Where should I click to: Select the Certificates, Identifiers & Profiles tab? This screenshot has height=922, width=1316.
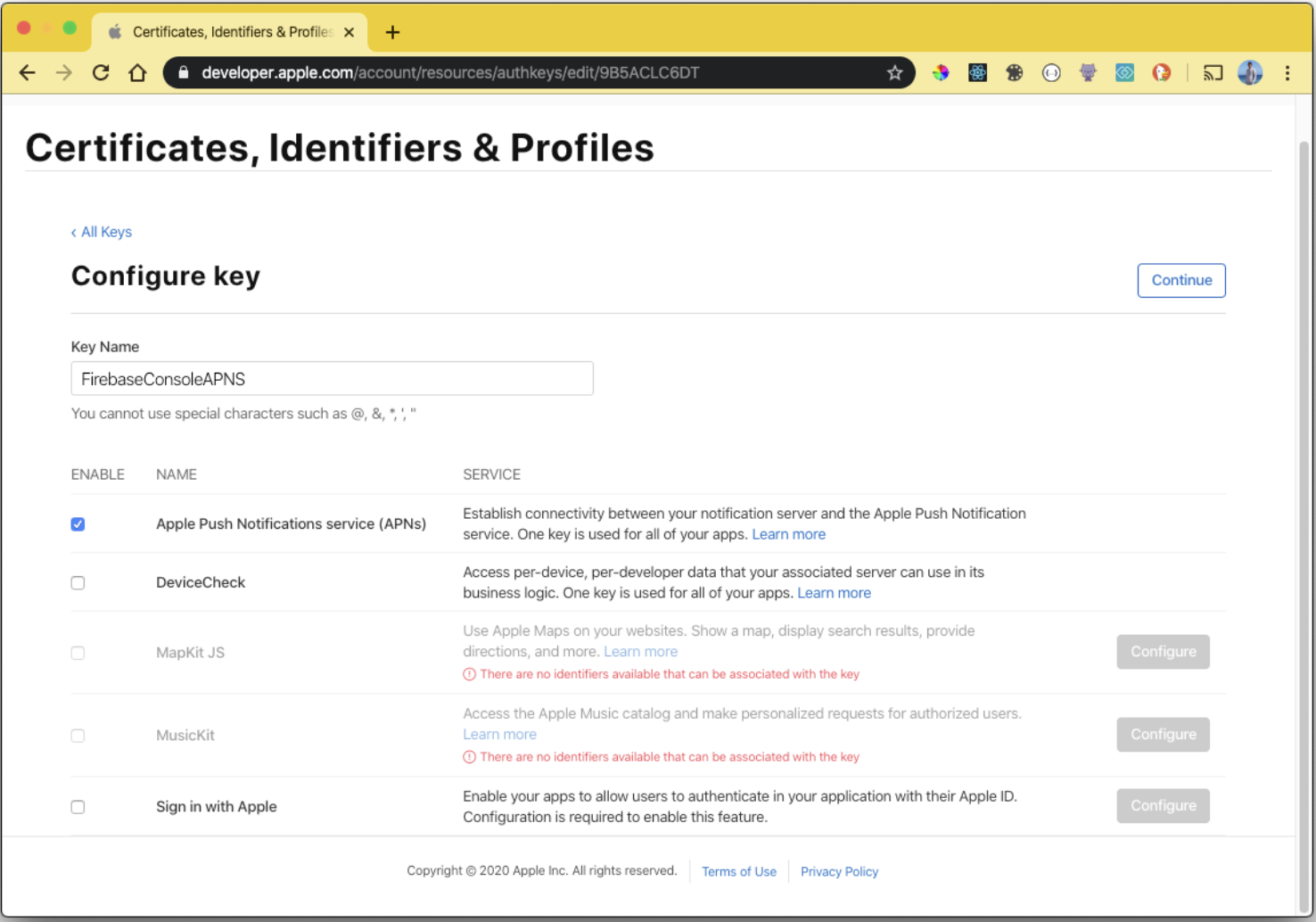point(230,32)
